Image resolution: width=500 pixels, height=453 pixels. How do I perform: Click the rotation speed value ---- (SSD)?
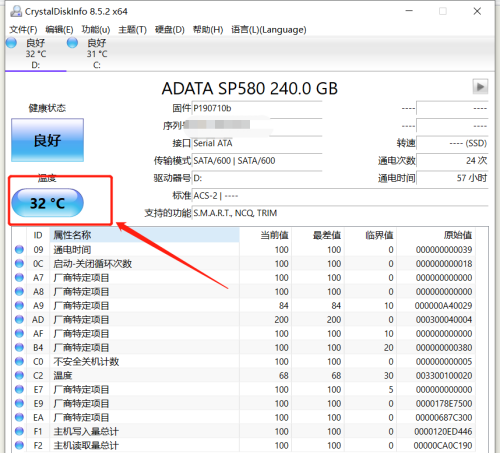click(452, 143)
